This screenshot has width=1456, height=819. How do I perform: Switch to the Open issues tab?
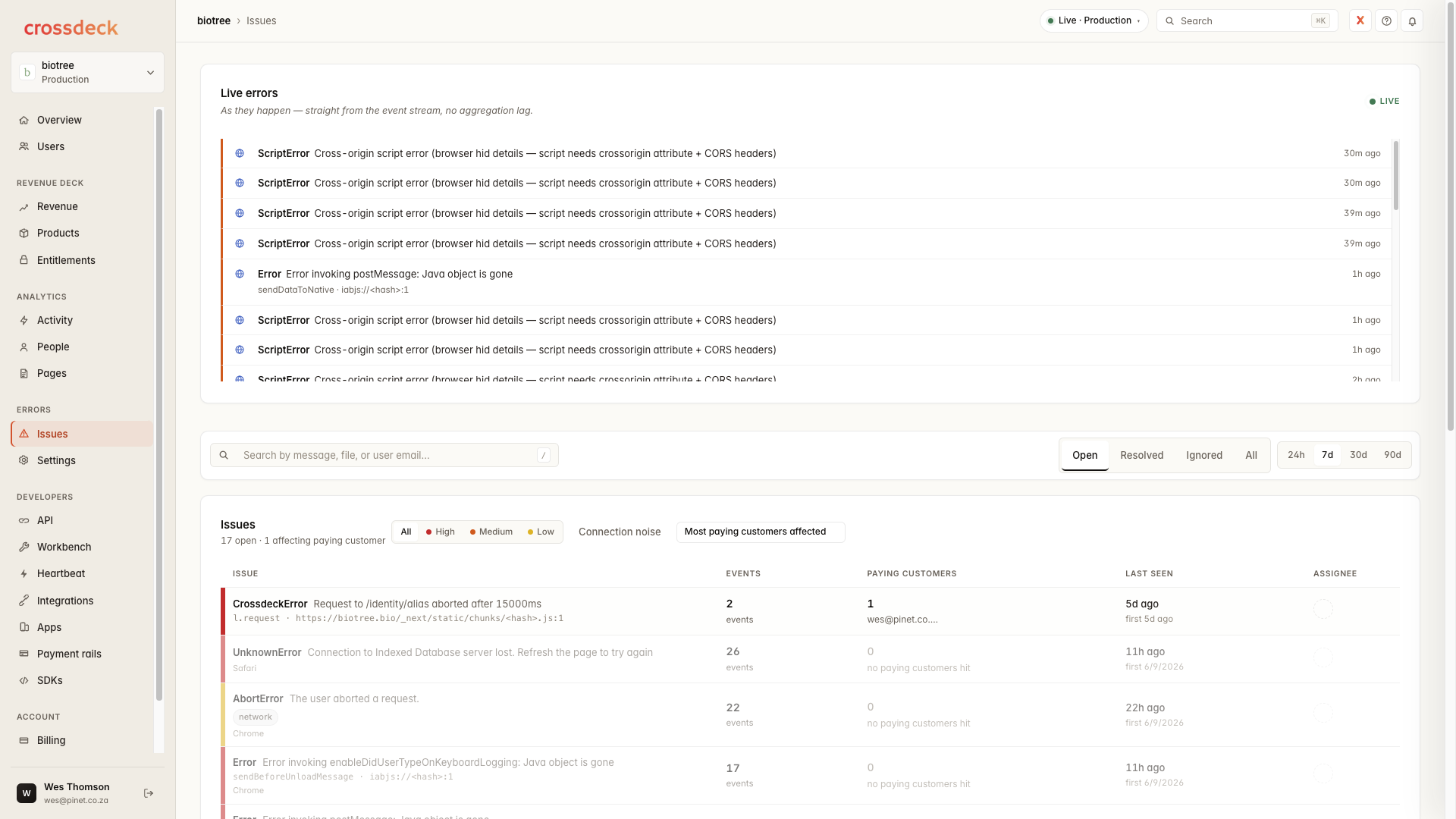pyautogui.click(x=1084, y=456)
